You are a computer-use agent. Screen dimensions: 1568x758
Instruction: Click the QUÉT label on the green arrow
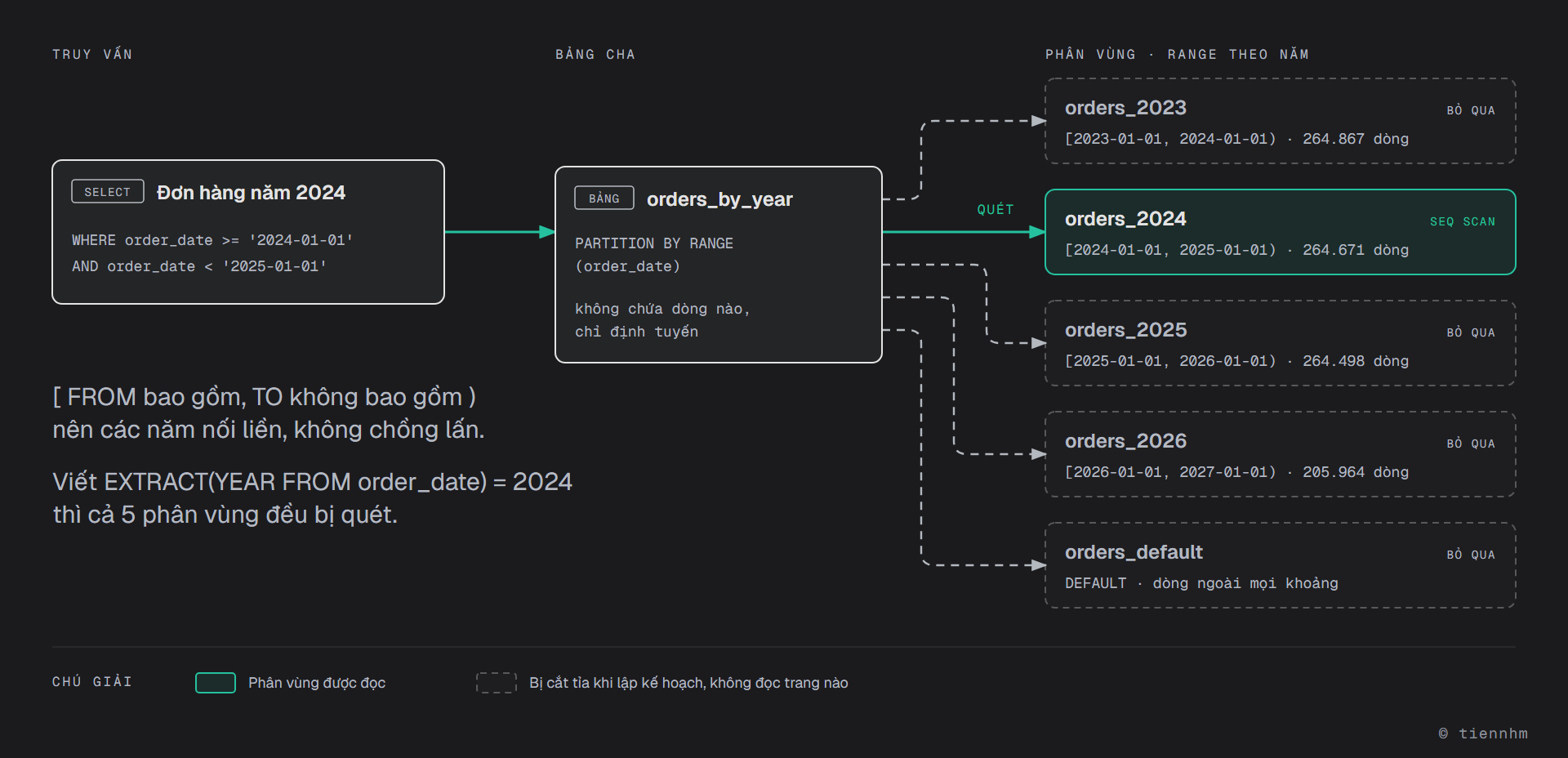996,209
